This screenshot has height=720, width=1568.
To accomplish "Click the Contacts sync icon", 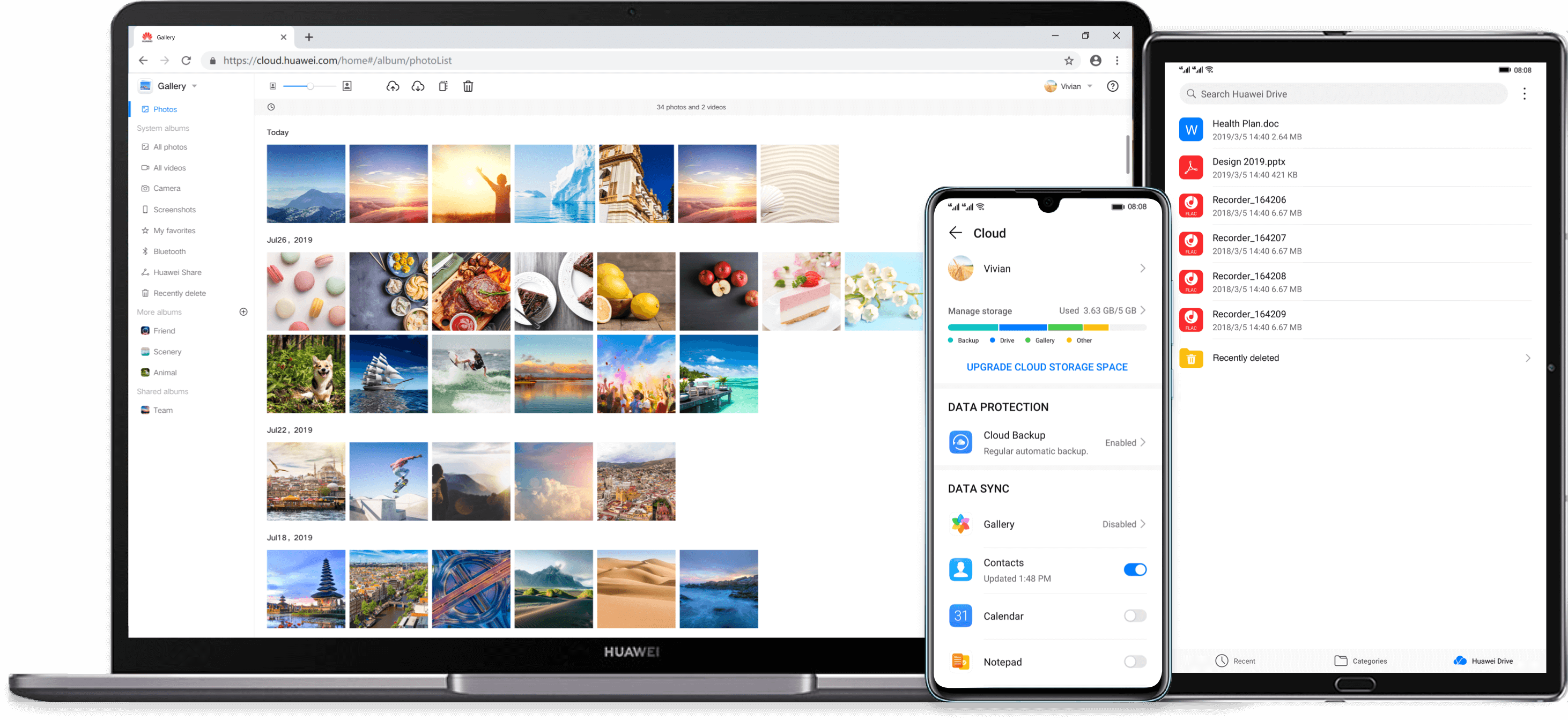I will point(960,569).
